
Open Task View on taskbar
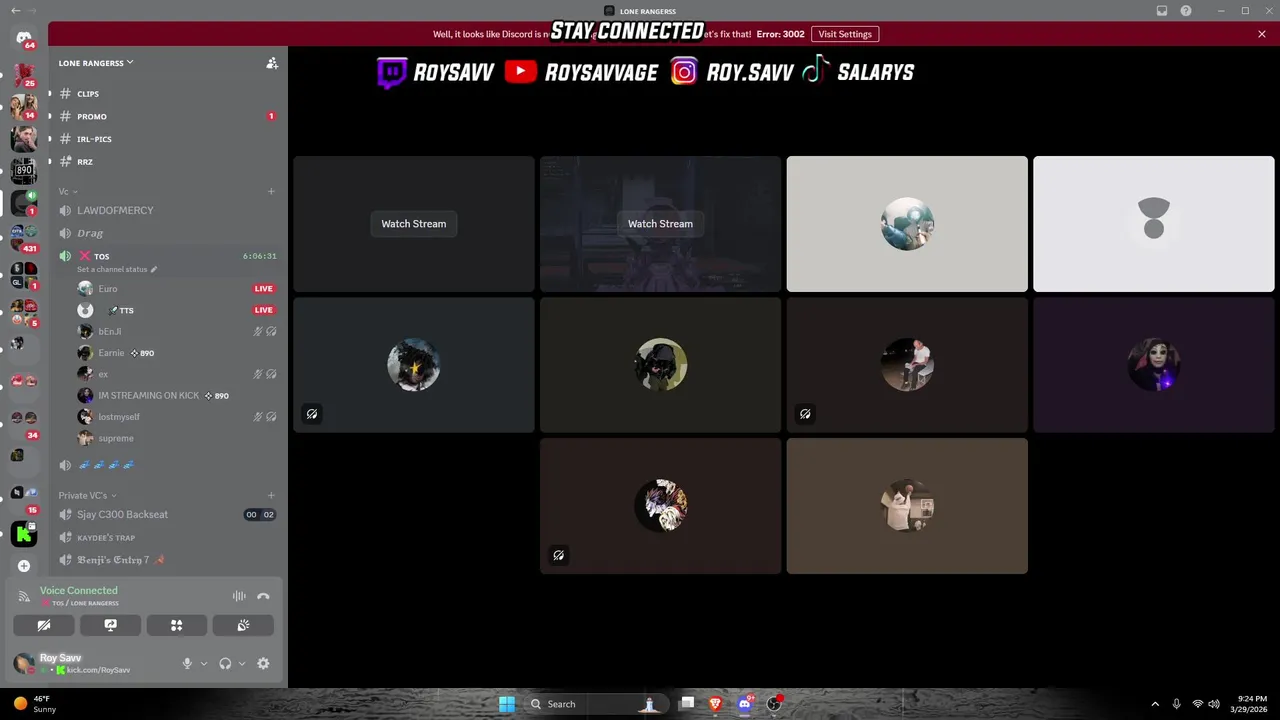coord(687,704)
